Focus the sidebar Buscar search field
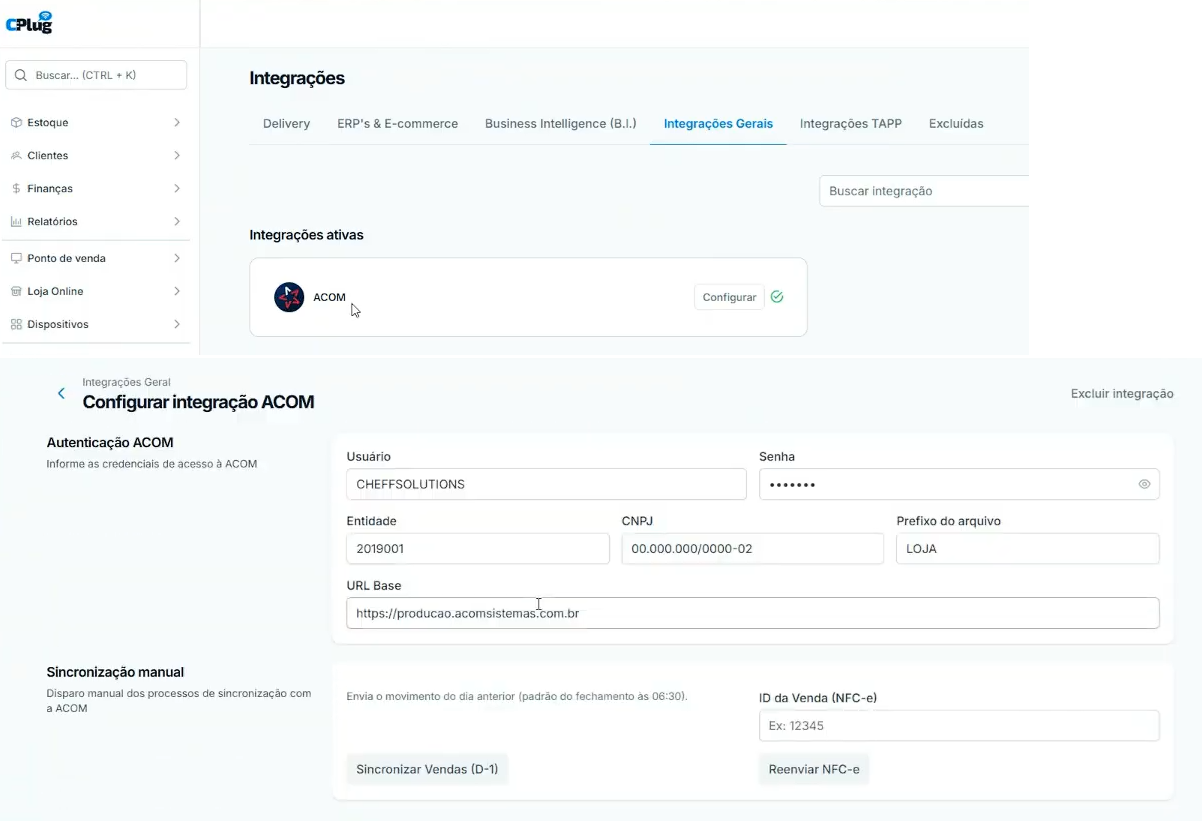 [x=96, y=75]
